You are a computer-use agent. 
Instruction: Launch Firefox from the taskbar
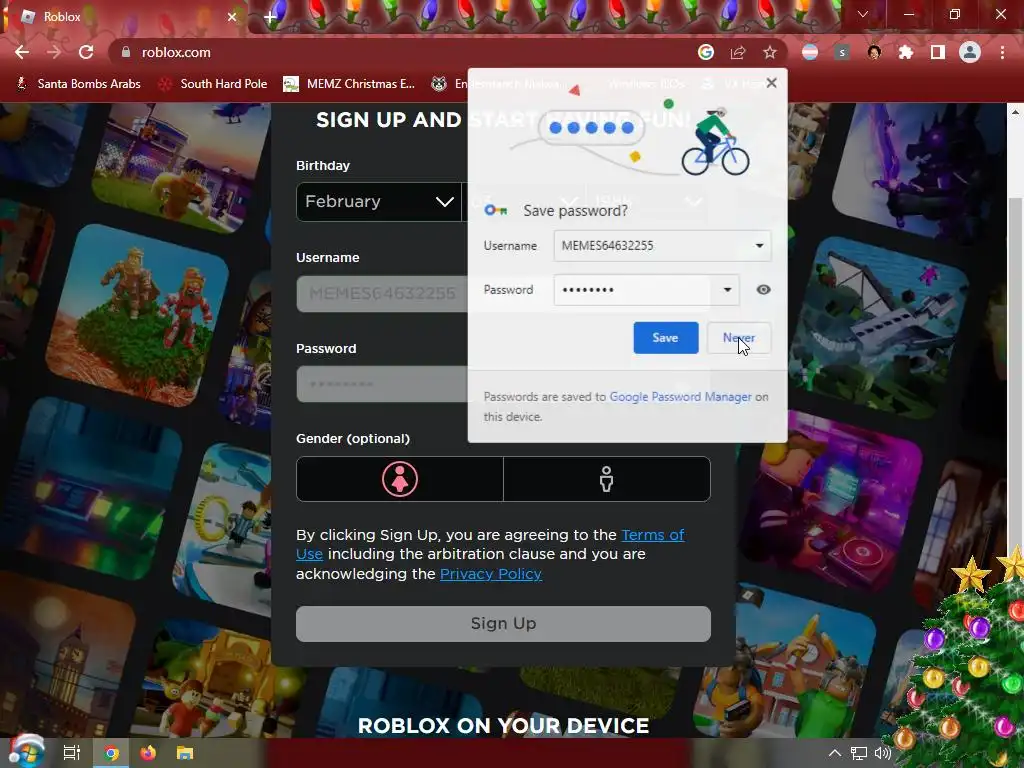[x=148, y=753]
